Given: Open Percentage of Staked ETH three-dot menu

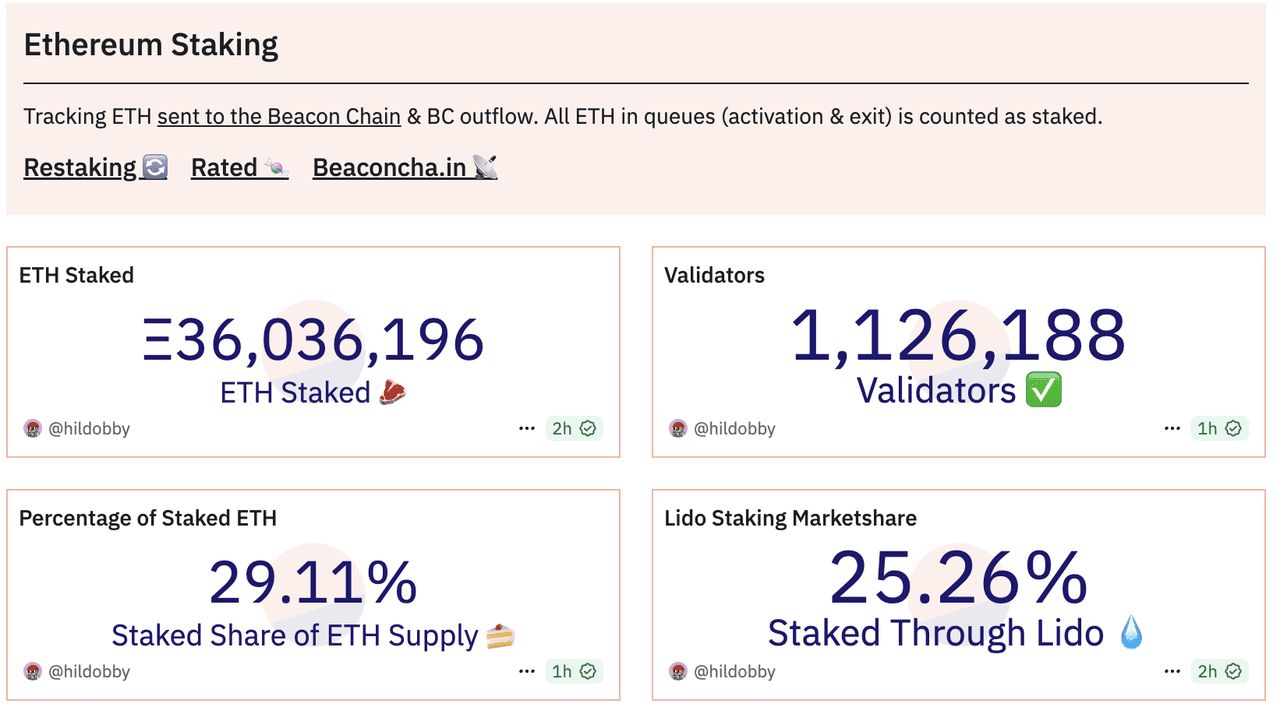Looking at the screenshot, I should coord(527,671).
